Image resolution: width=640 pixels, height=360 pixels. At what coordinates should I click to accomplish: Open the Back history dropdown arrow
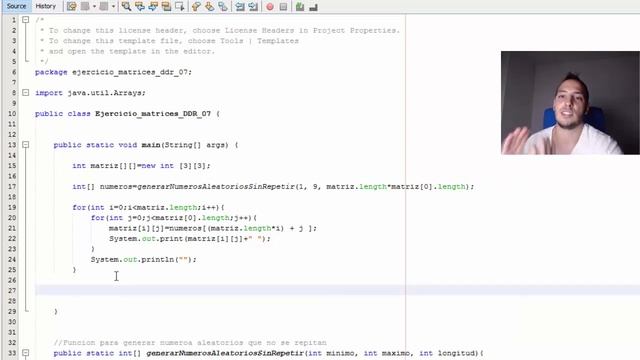(94, 7)
